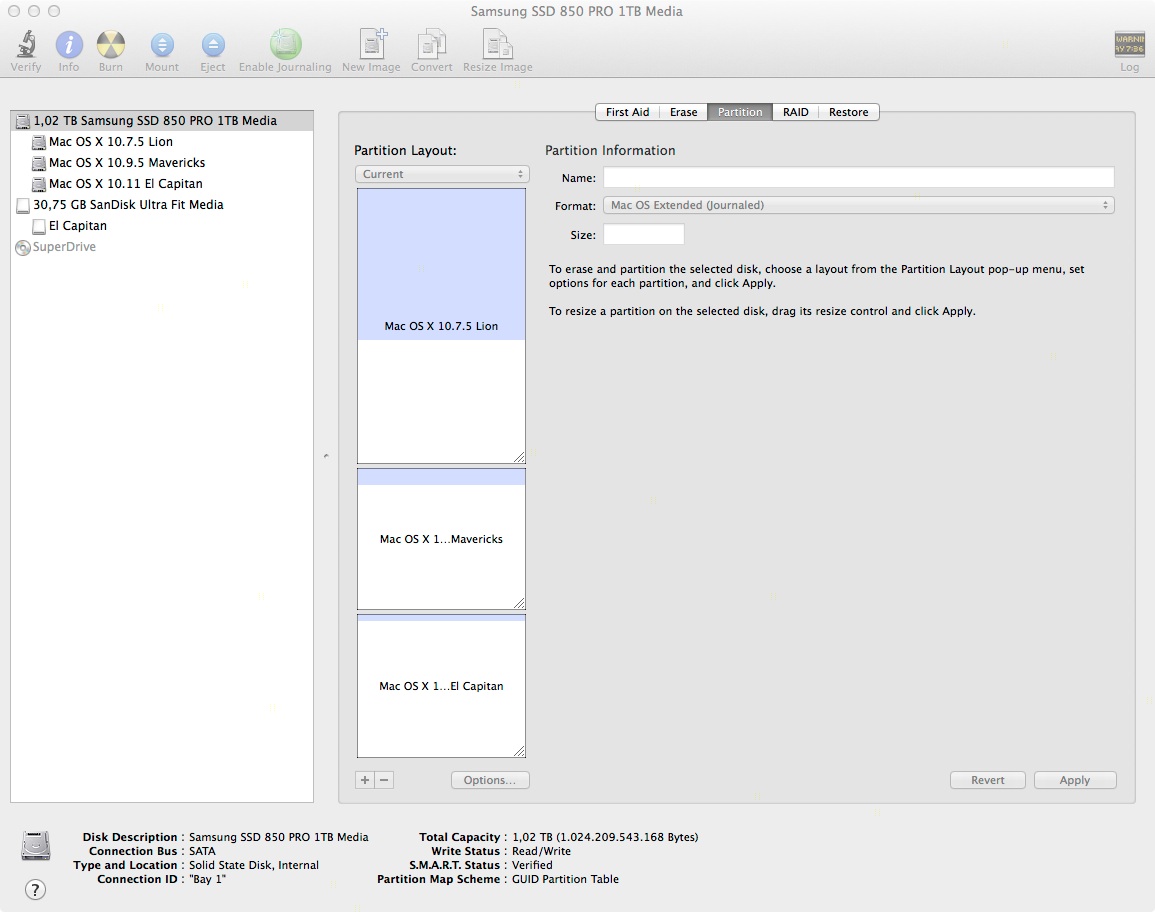Click the resize handle of the El Capitan partition

point(519,751)
